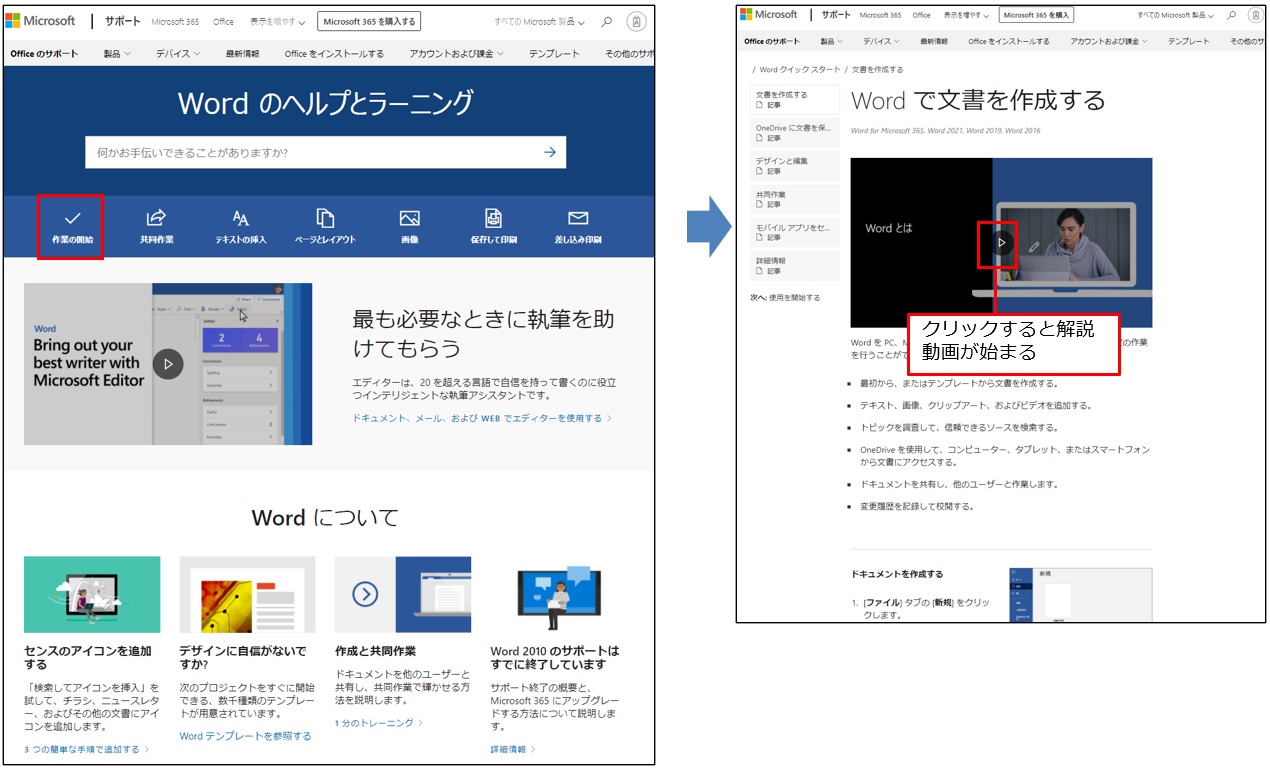The width and height of the screenshot is (1270, 768).
Task: Click 差し込み印刷 envelope icon
Action: (578, 218)
